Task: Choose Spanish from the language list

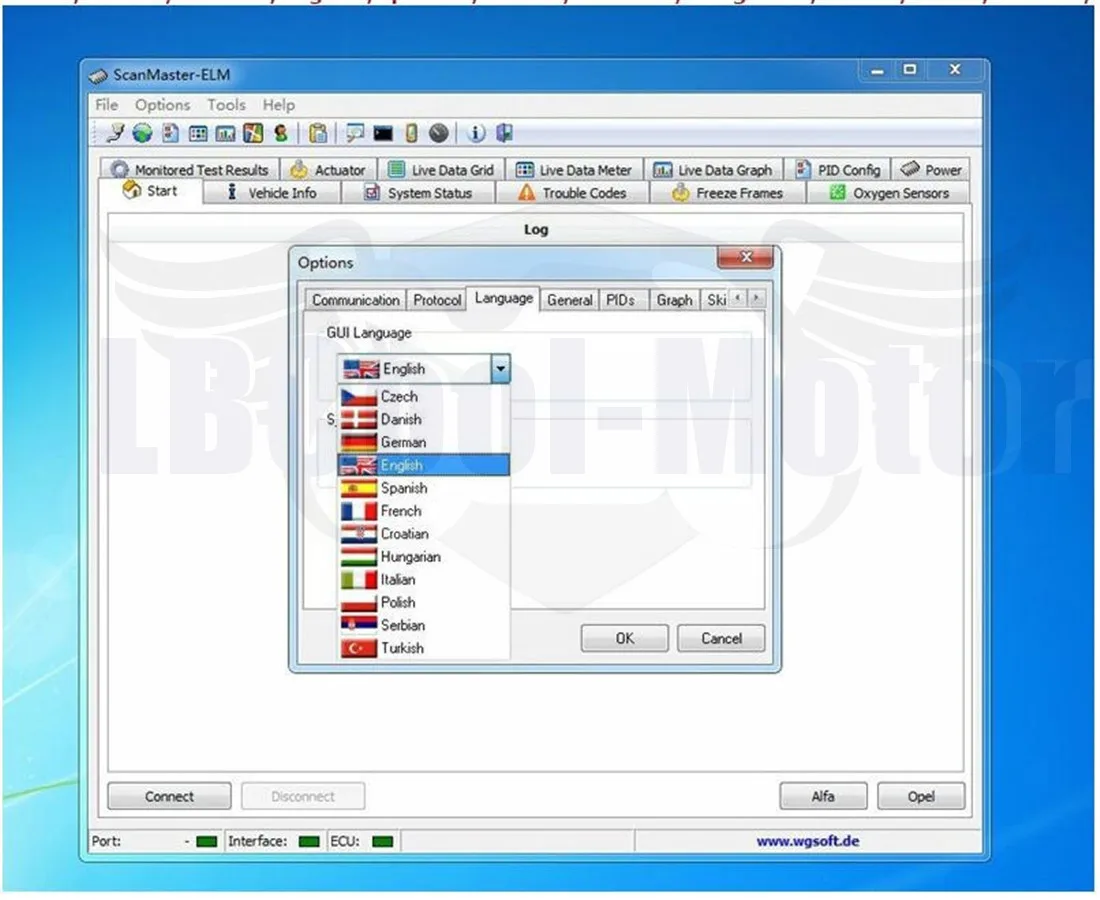Action: 424,488
